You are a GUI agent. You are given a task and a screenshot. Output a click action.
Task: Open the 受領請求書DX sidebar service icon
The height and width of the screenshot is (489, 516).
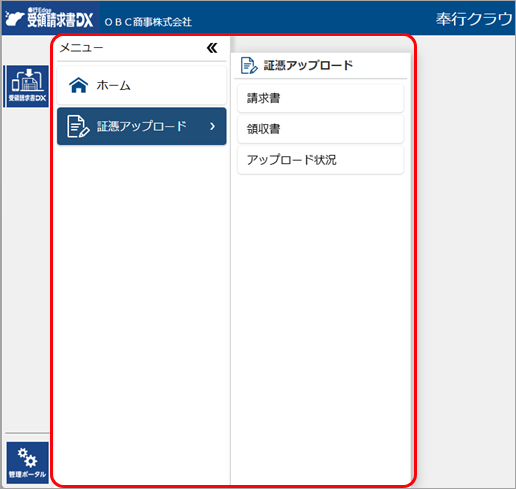point(28,86)
